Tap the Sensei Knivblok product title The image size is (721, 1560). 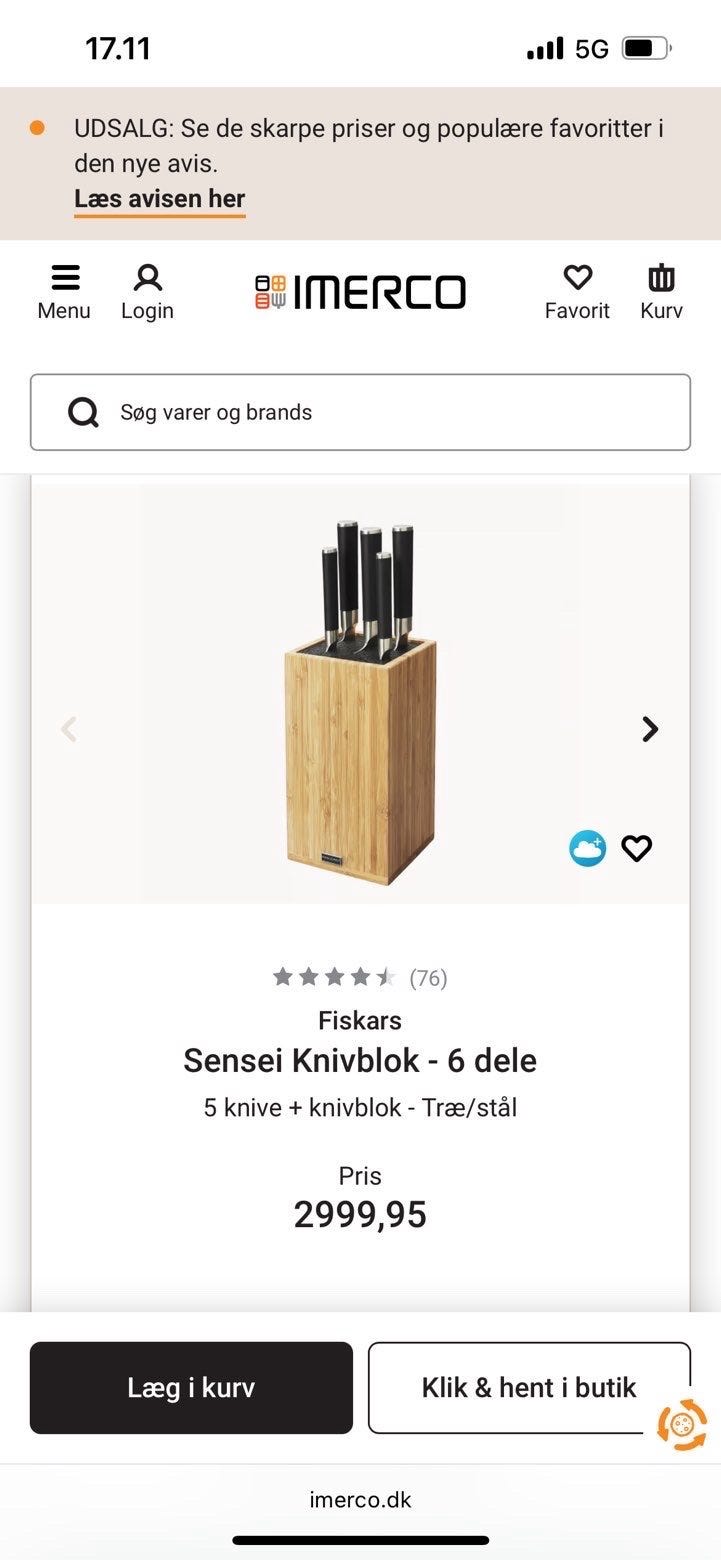360,1060
